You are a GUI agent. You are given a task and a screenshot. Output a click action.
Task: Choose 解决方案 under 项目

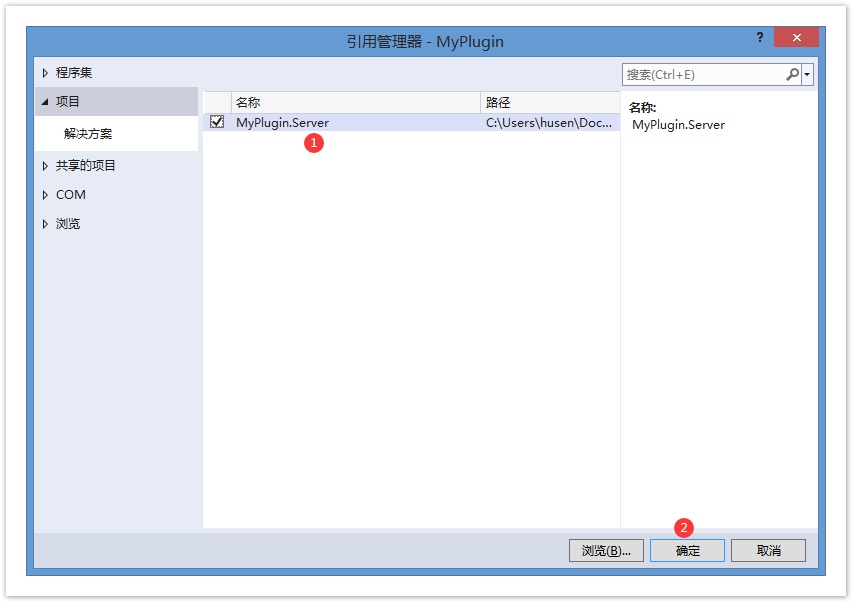coord(88,134)
